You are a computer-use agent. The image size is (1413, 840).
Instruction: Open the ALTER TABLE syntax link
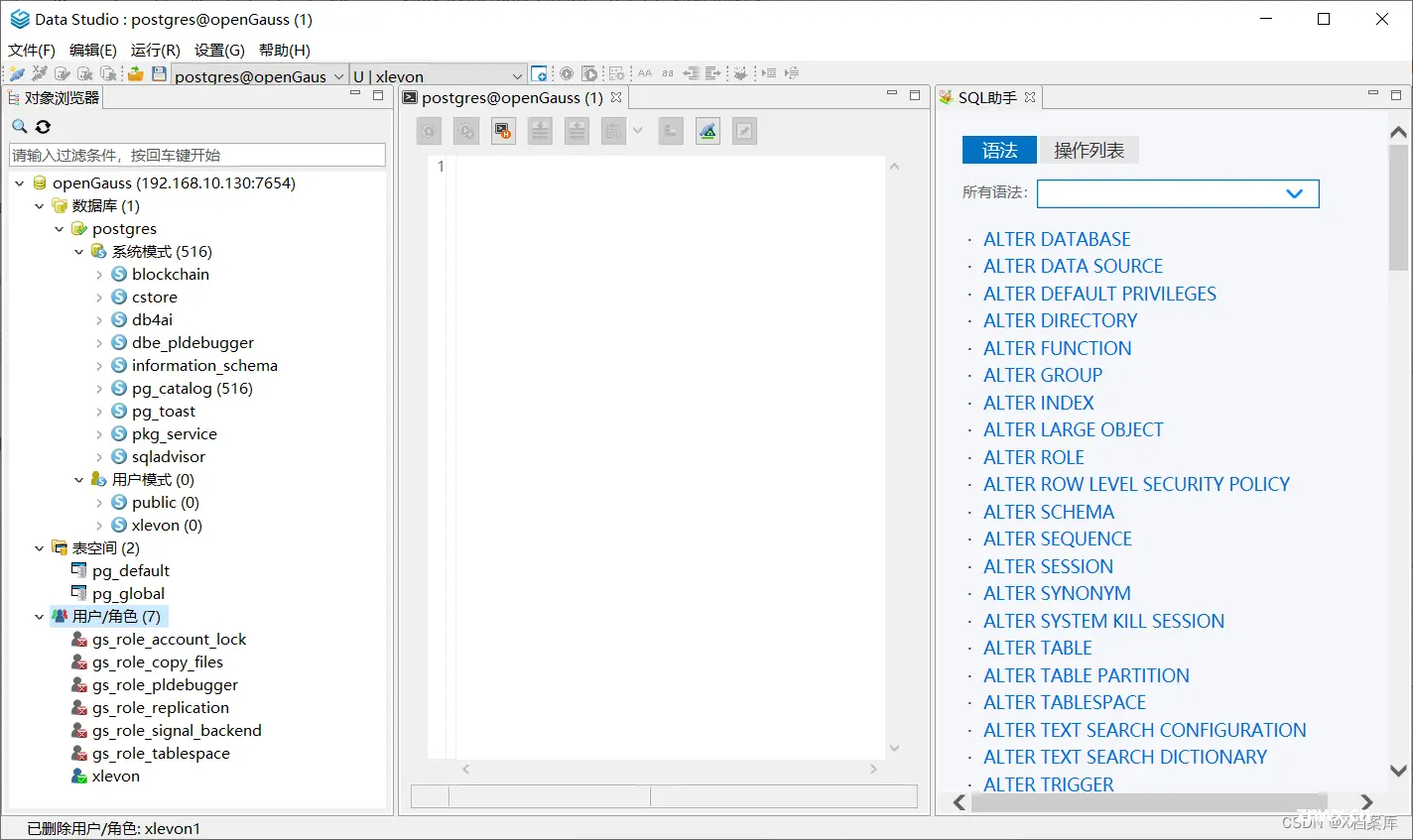(x=1037, y=648)
